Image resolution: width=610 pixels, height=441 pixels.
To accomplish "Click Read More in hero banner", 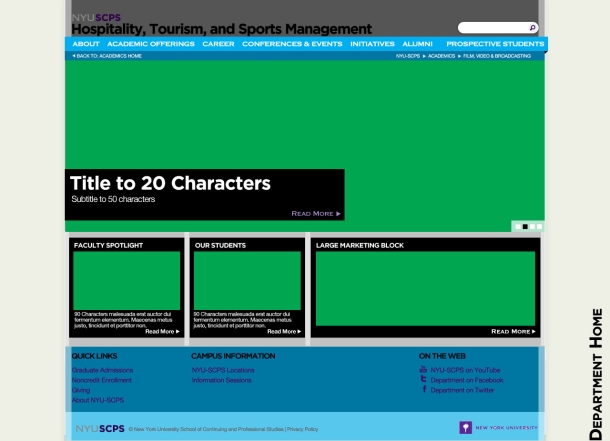I will click(x=316, y=214).
